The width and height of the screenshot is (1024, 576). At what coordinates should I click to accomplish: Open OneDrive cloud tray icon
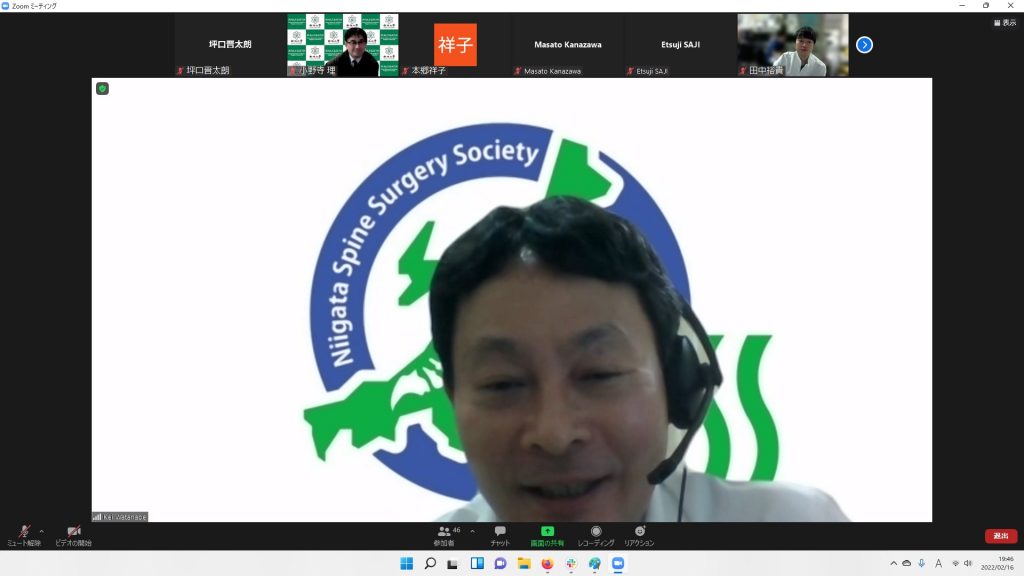tap(906, 563)
